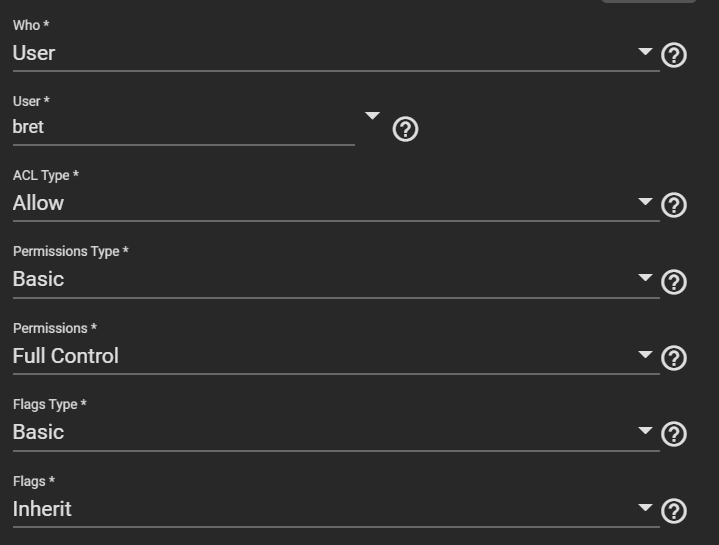719x545 pixels.
Task: Open the User dropdown arrow beside bret
Action: point(372,116)
